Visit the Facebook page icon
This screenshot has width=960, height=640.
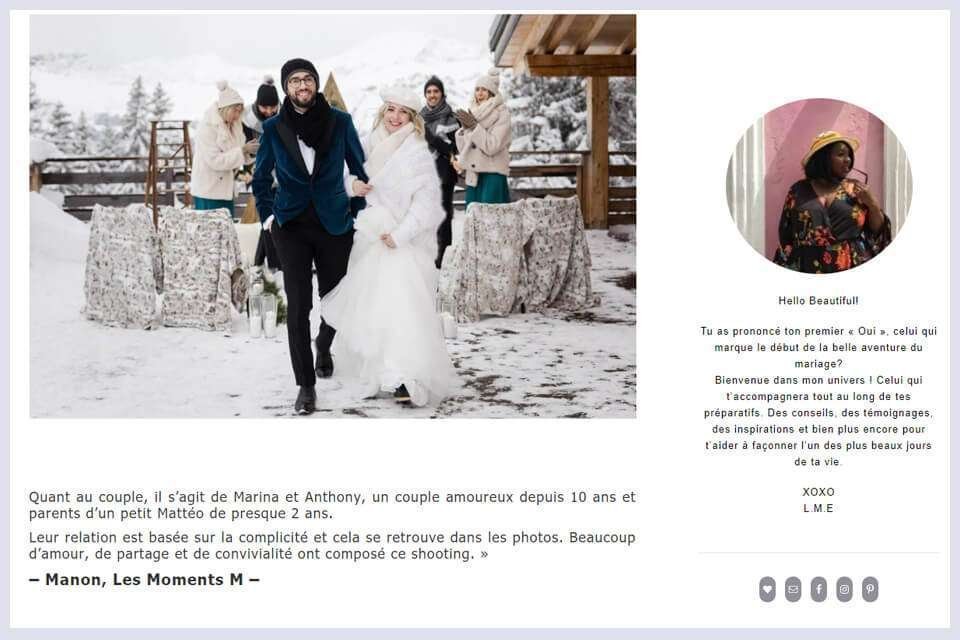(x=819, y=589)
